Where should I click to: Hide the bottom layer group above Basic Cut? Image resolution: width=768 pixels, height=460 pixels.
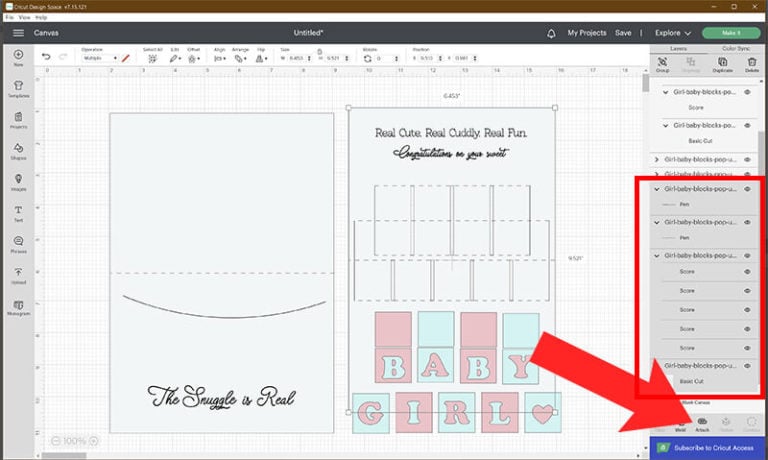coord(747,365)
